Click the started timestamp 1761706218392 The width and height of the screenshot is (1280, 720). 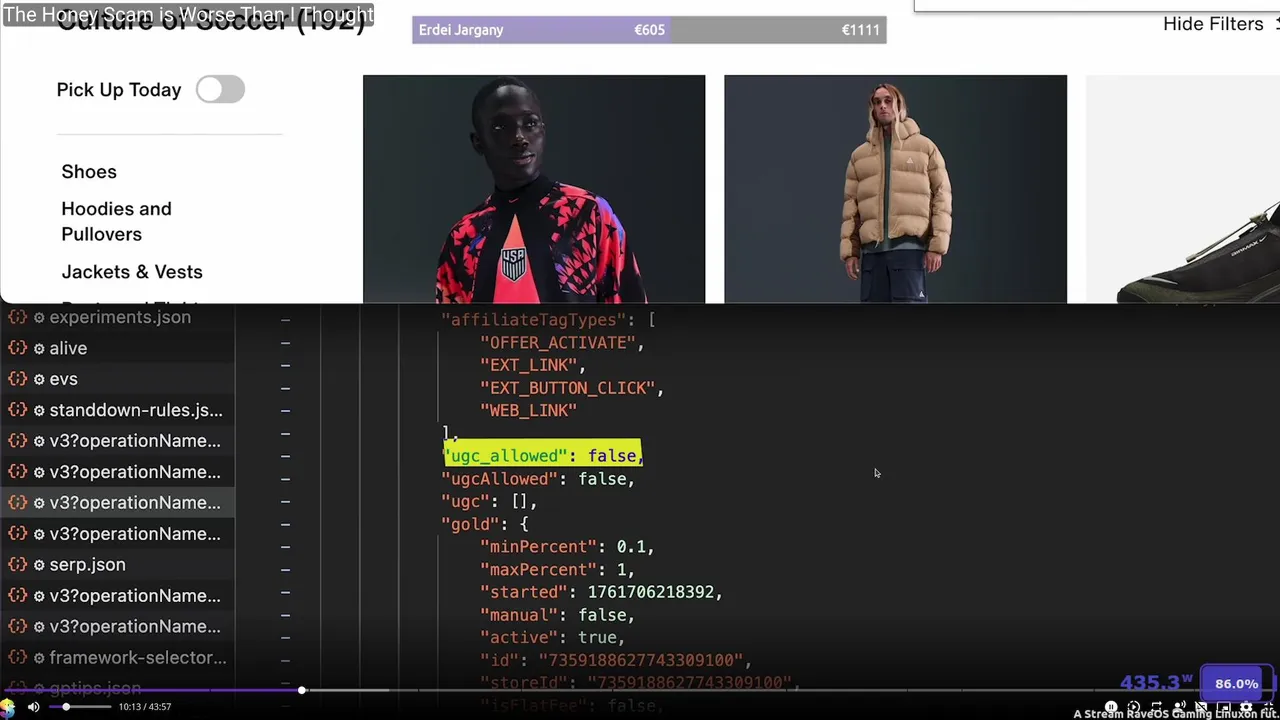[650, 592]
